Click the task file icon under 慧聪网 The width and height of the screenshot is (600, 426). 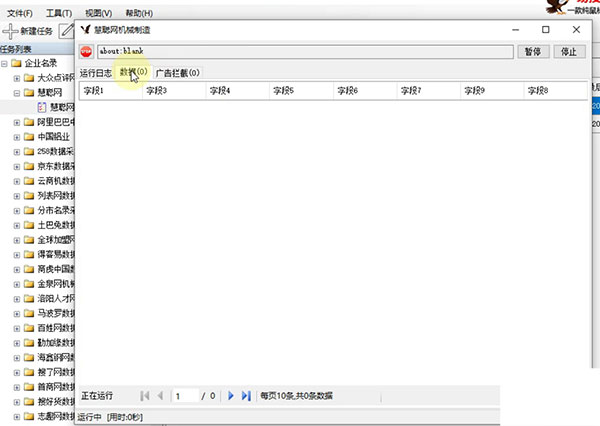[x=42, y=107]
